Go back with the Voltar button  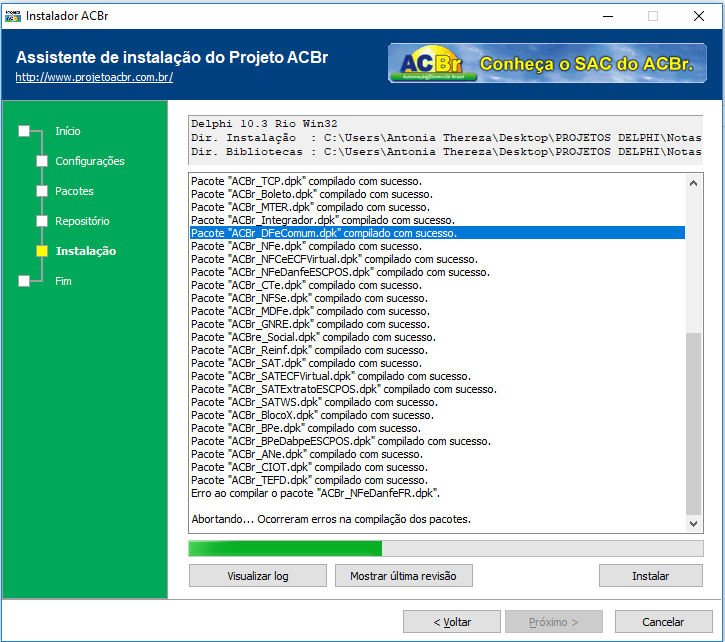click(x=452, y=622)
